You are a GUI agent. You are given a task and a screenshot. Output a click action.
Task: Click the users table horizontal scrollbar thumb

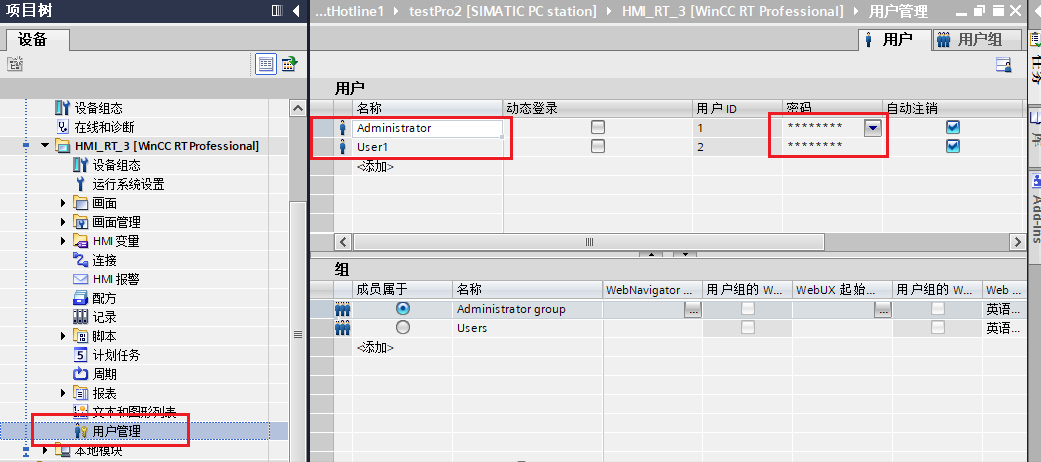[588, 242]
